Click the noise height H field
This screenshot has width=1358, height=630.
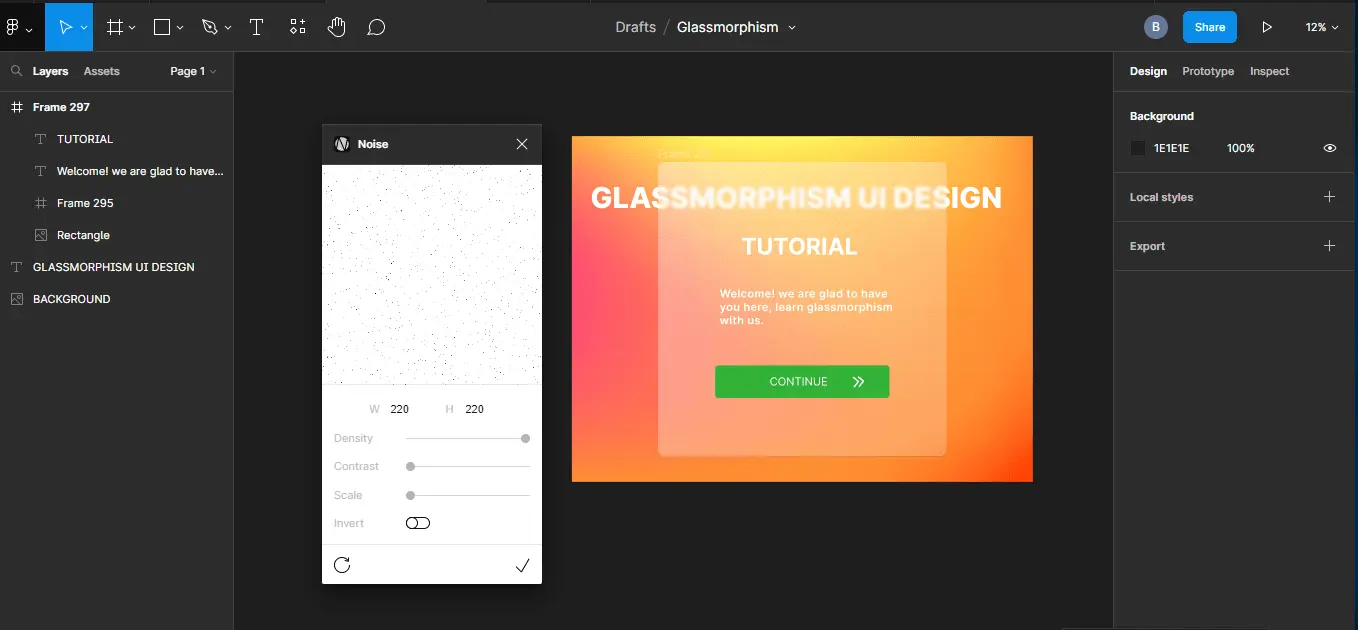pos(474,409)
